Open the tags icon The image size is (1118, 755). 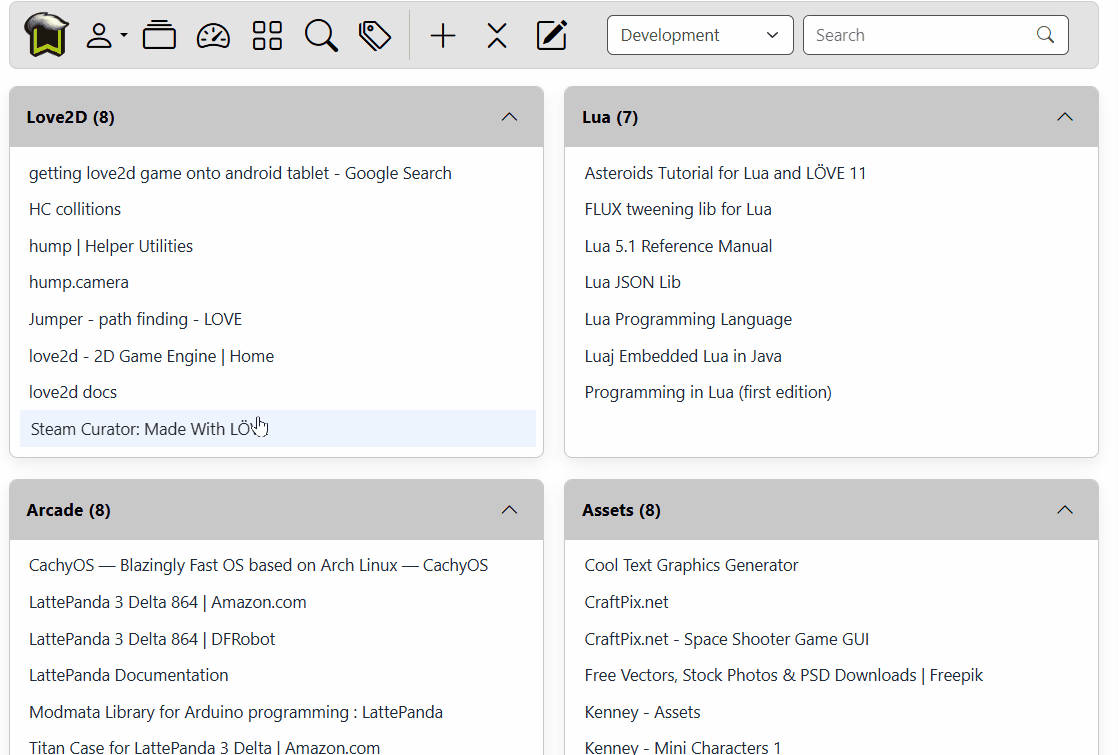pos(375,35)
